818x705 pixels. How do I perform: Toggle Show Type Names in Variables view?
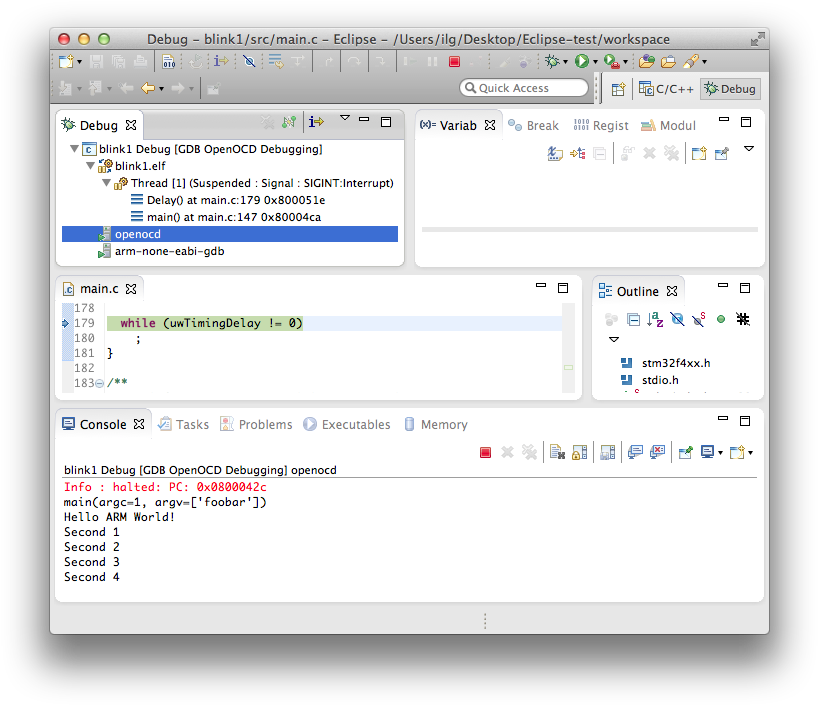point(555,153)
